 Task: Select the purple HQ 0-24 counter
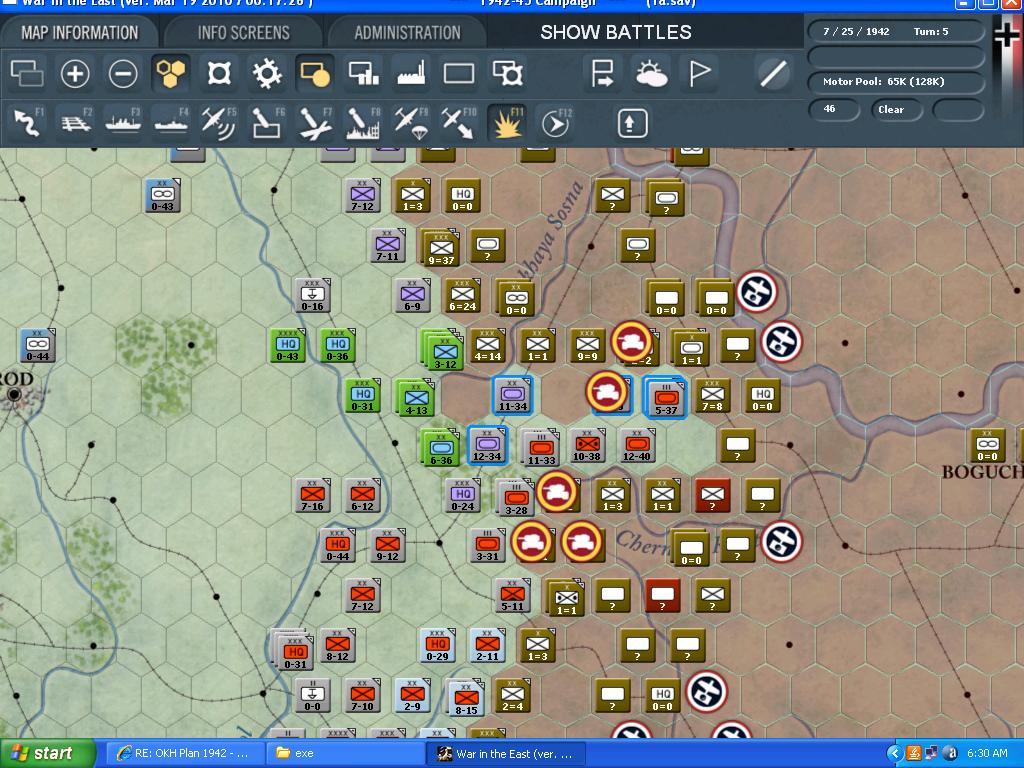[463, 495]
